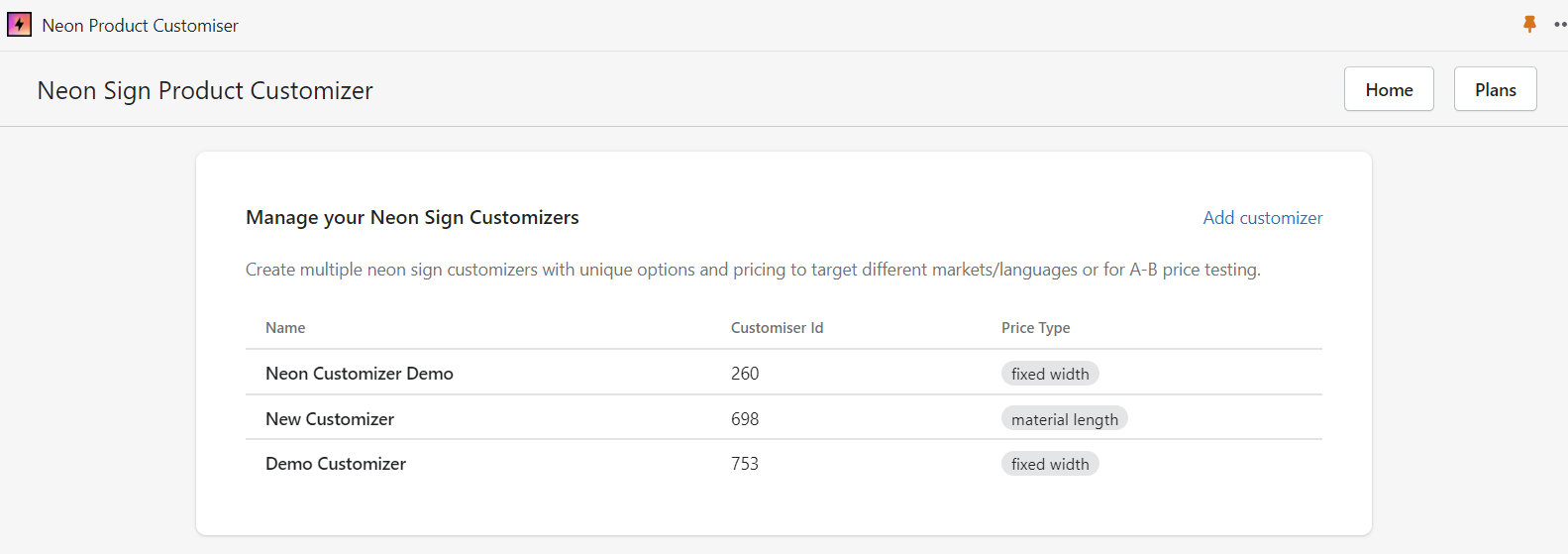Open the Demo Customizer entry
Viewport: 1568px width, 554px height.
click(x=335, y=464)
